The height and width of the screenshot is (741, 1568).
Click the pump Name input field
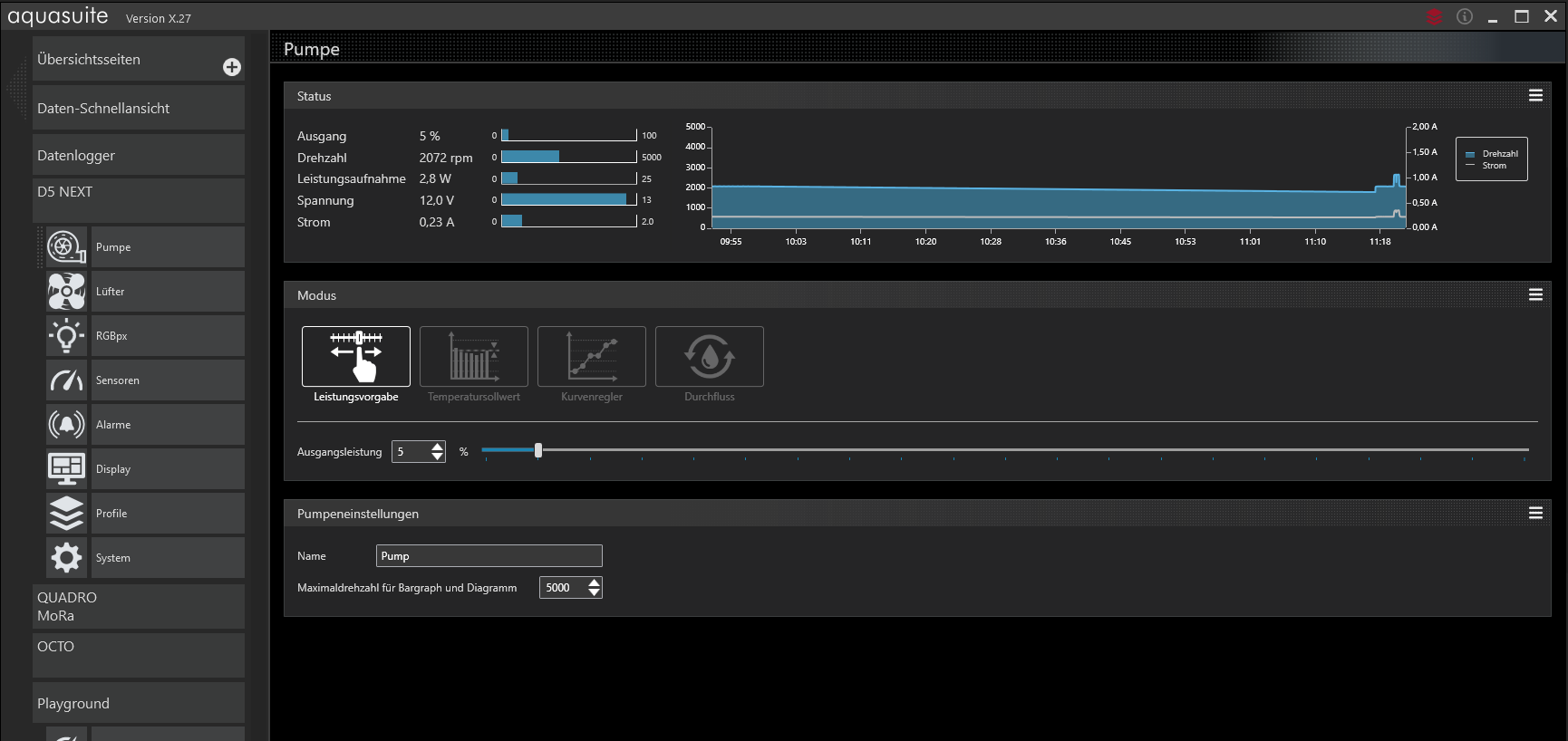(489, 556)
